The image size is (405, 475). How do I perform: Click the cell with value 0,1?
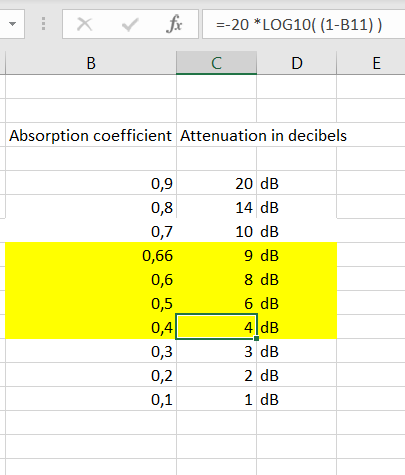(91, 399)
